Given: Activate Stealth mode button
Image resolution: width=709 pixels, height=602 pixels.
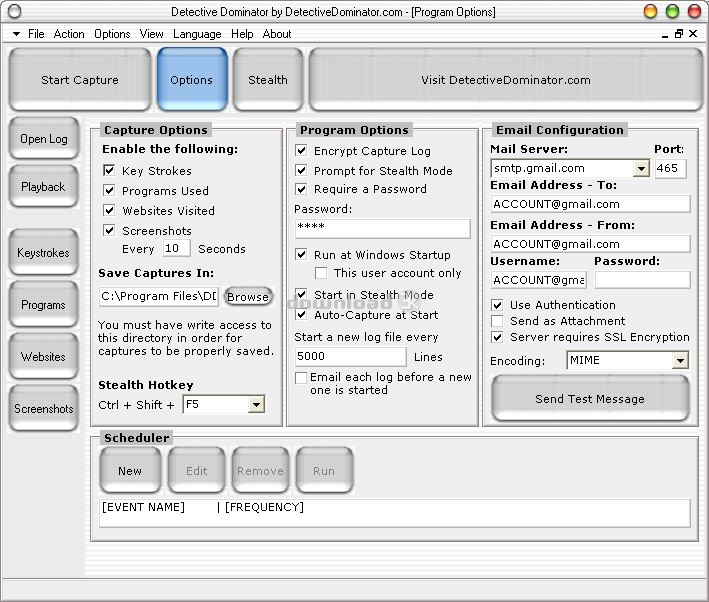Looking at the screenshot, I should click(x=268, y=80).
